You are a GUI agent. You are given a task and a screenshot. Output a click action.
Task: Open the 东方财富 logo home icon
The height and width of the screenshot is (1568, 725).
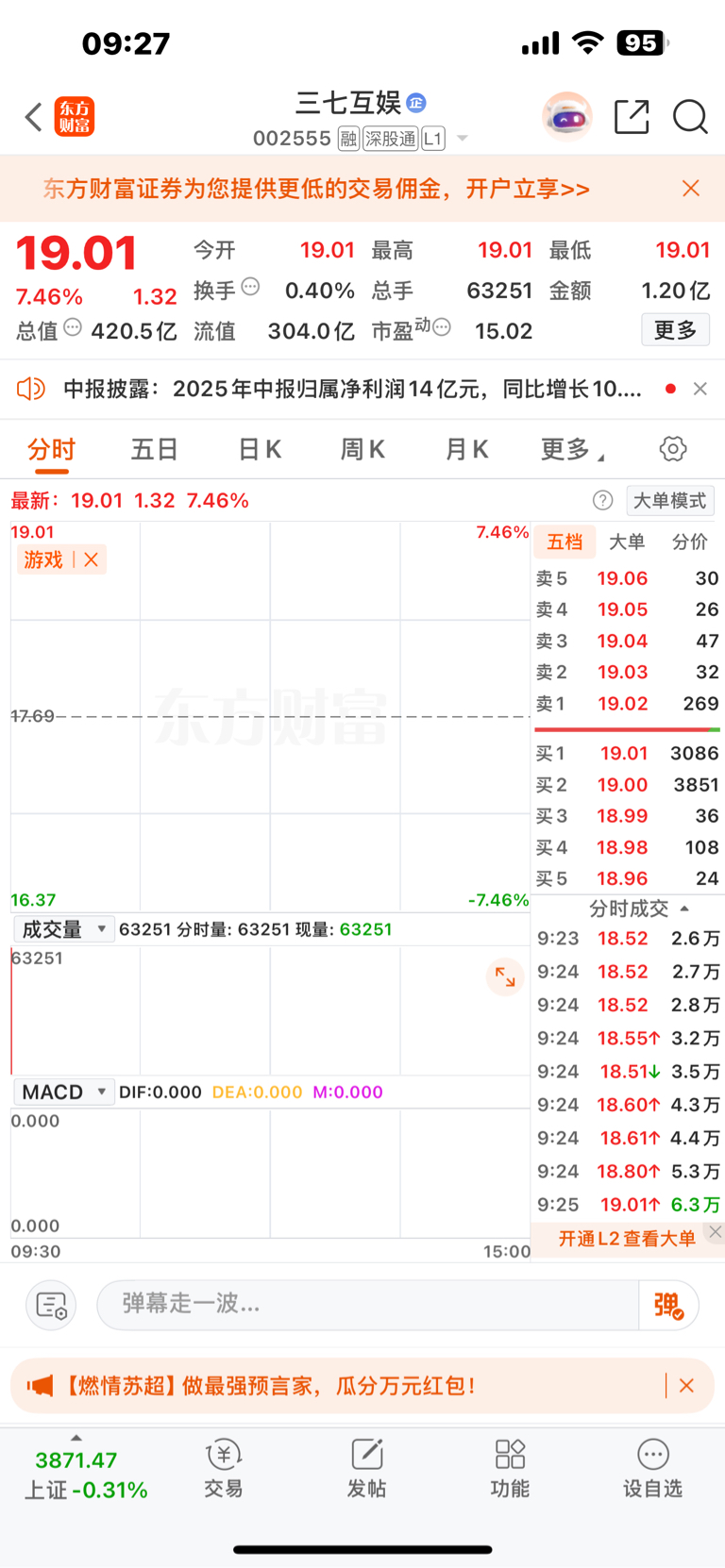pyautogui.click(x=75, y=117)
